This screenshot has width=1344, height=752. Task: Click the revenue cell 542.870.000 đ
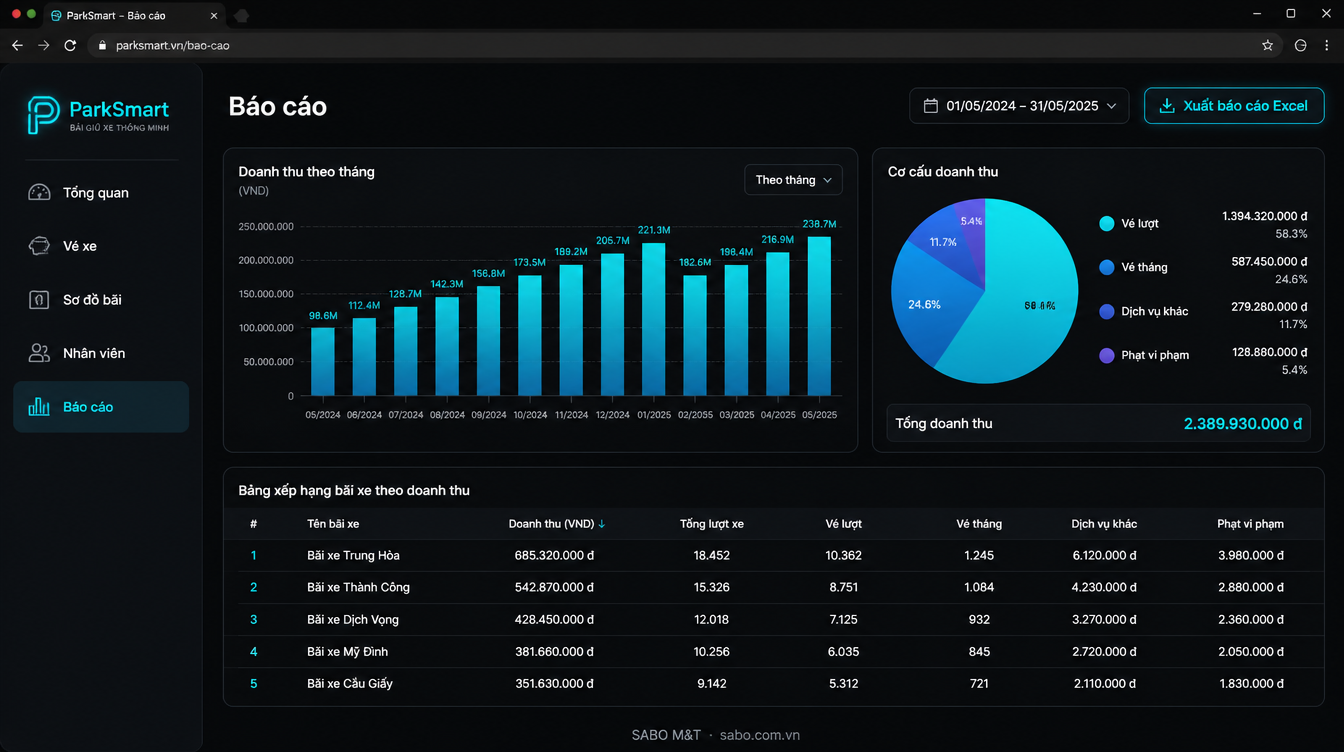coord(554,588)
